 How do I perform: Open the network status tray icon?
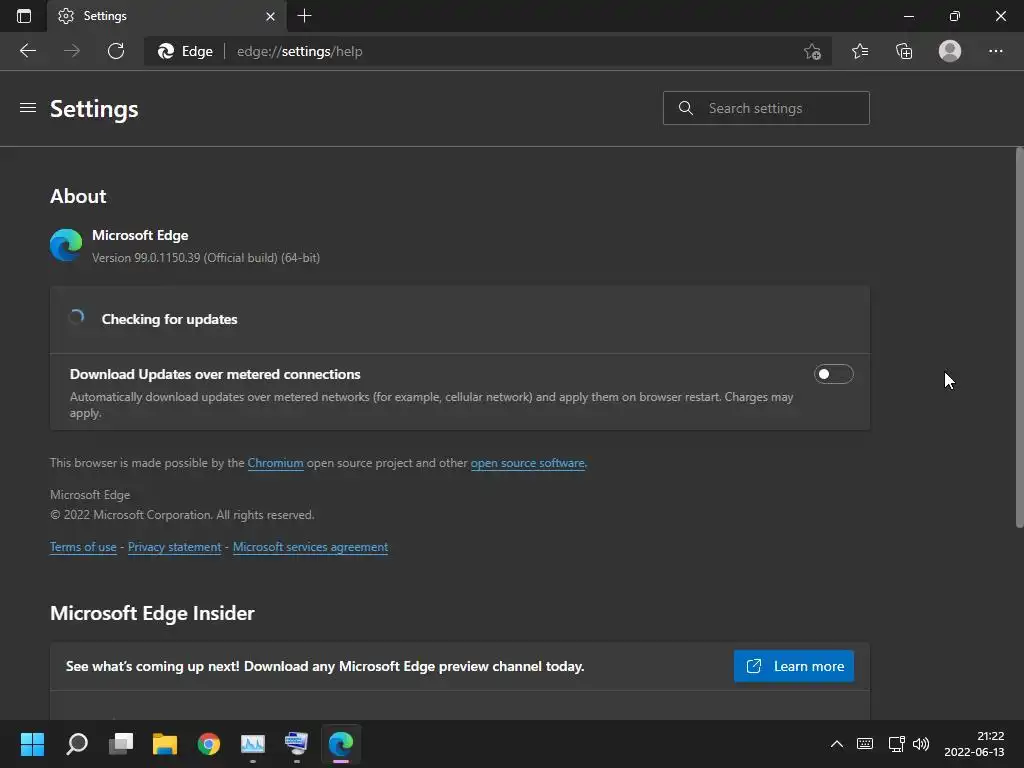coord(897,744)
